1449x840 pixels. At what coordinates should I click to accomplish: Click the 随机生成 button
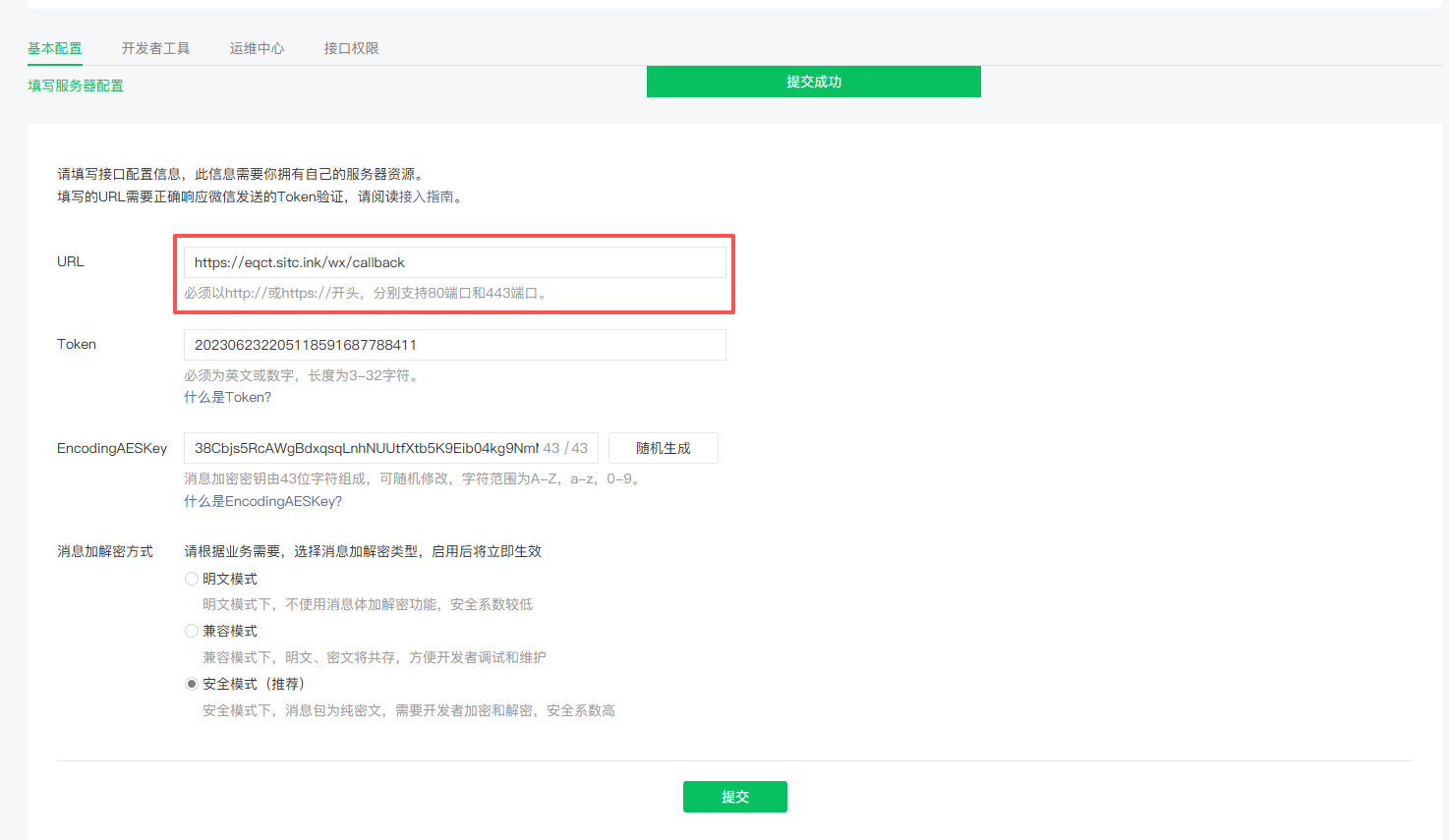coord(663,447)
